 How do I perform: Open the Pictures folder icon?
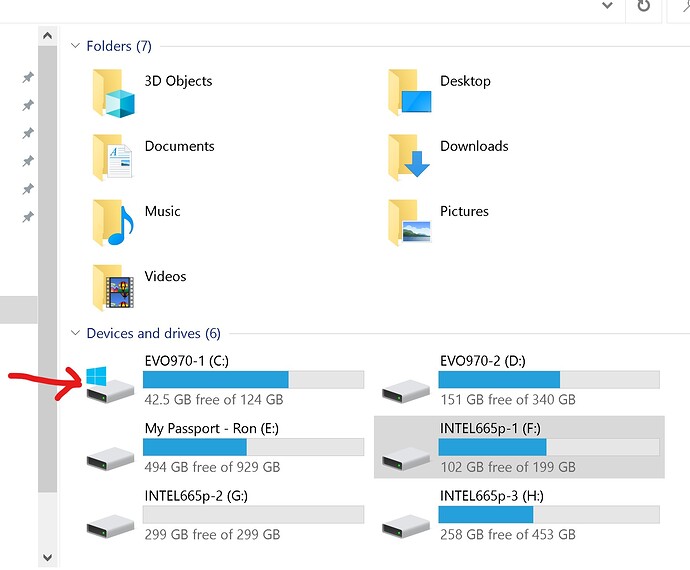coord(410,222)
